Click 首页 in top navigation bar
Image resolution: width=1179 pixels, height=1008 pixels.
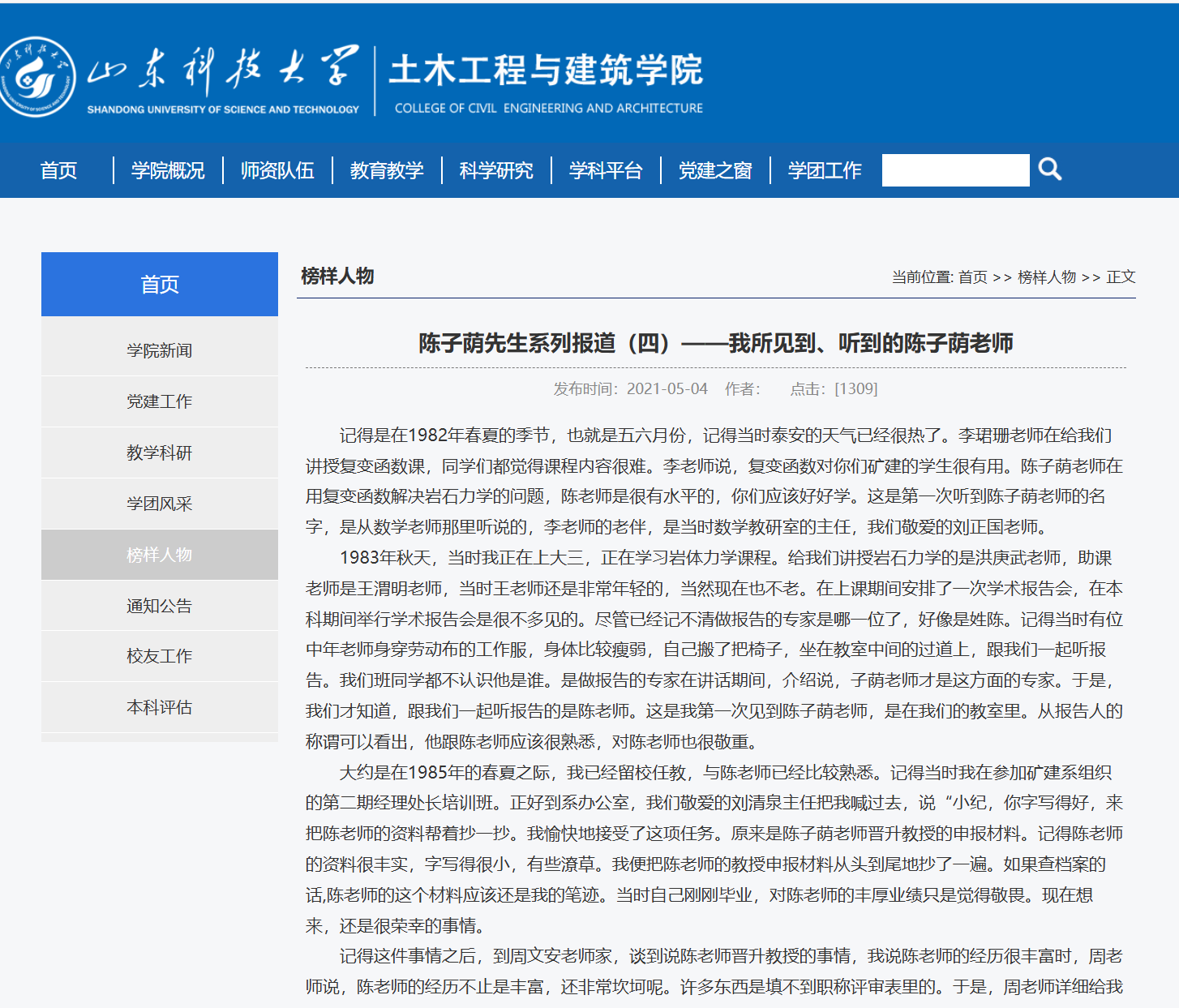pos(58,170)
